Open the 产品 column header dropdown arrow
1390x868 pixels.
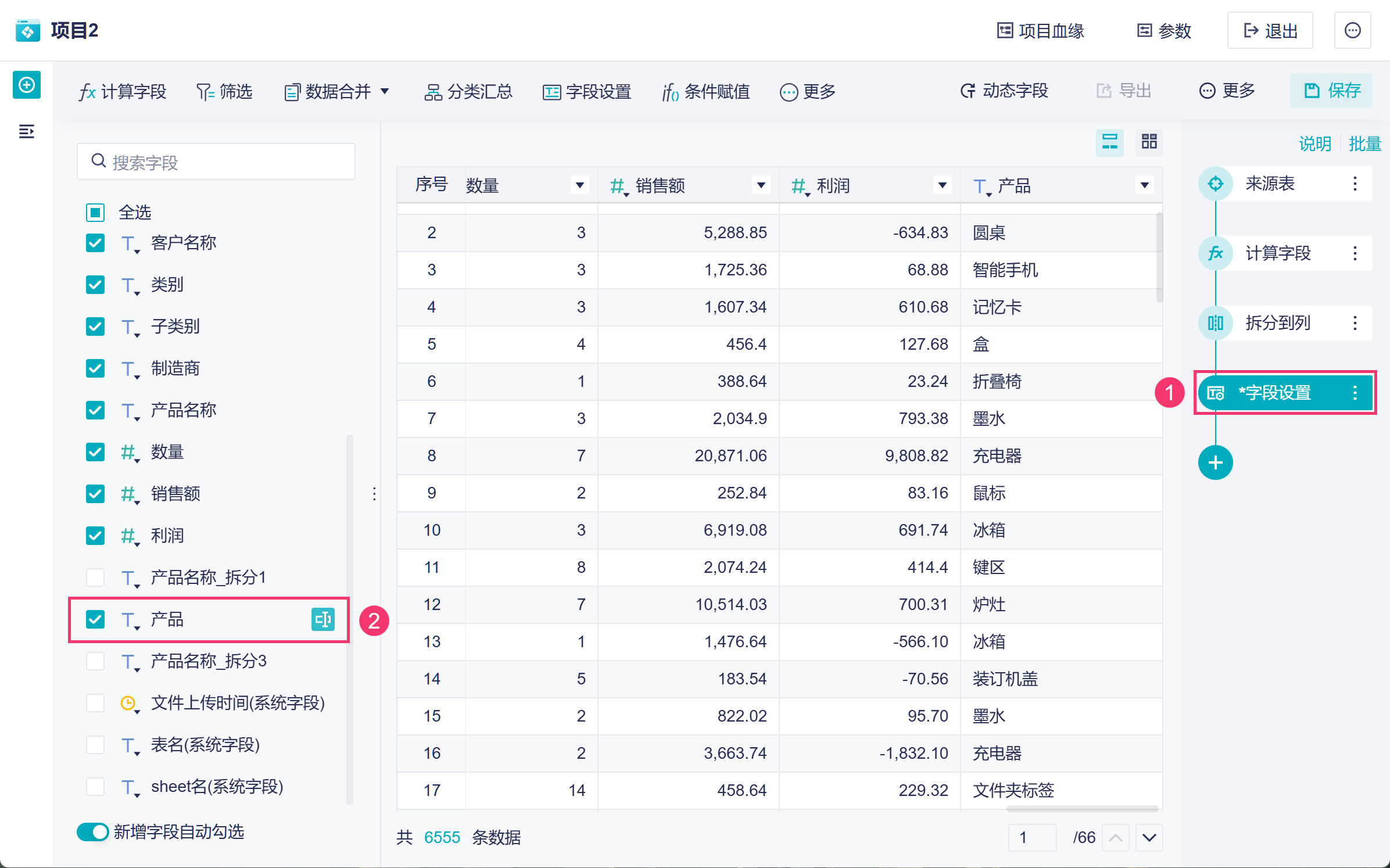pyautogui.click(x=1144, y=185)
